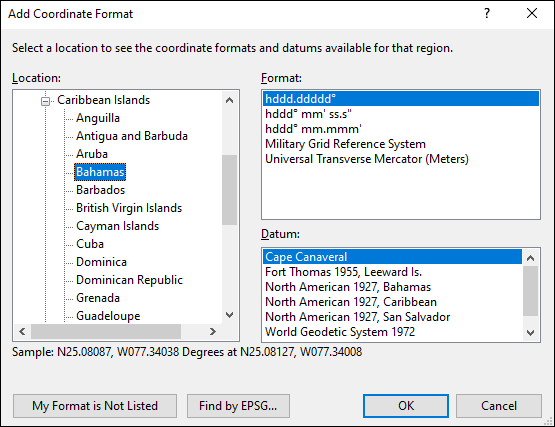Viewport: 555px width, 427px height.
Task: Collapse the Caribbean Islands tree node
Action: 45,101
